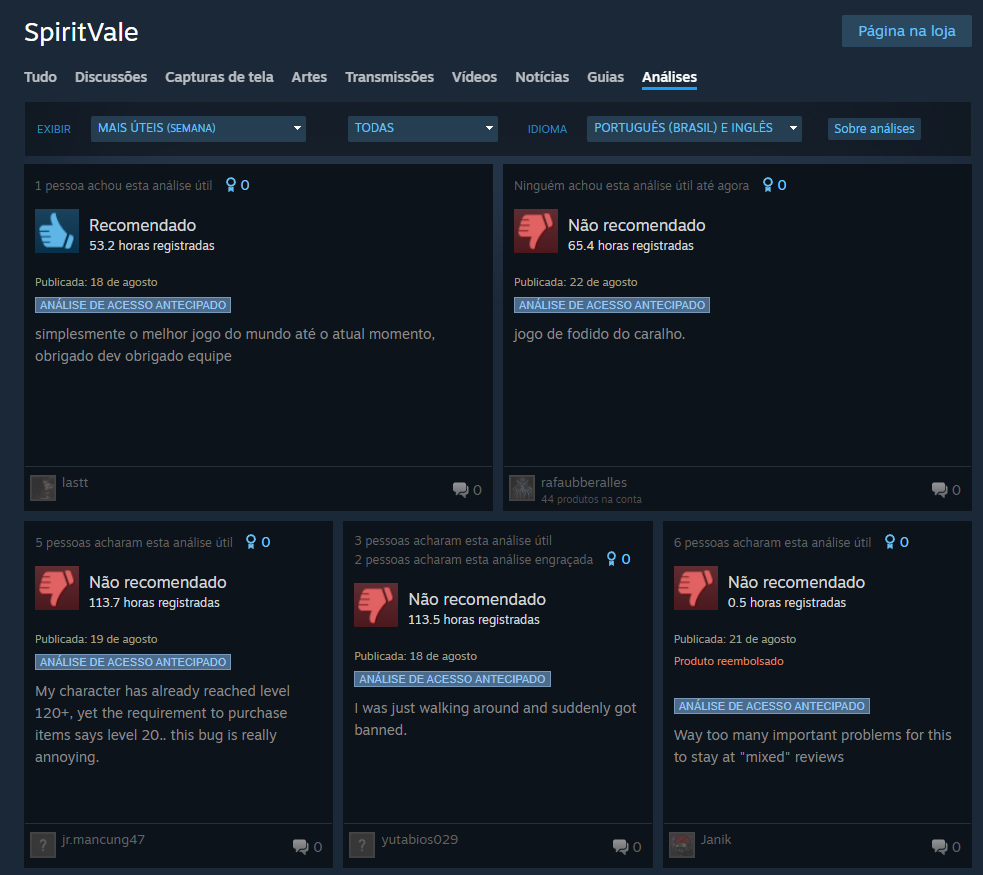Image resolution: width=983 pixels, height=875 pixels.
Task: Click award ribbon icon on lastt's review
Action: point(231,185)
